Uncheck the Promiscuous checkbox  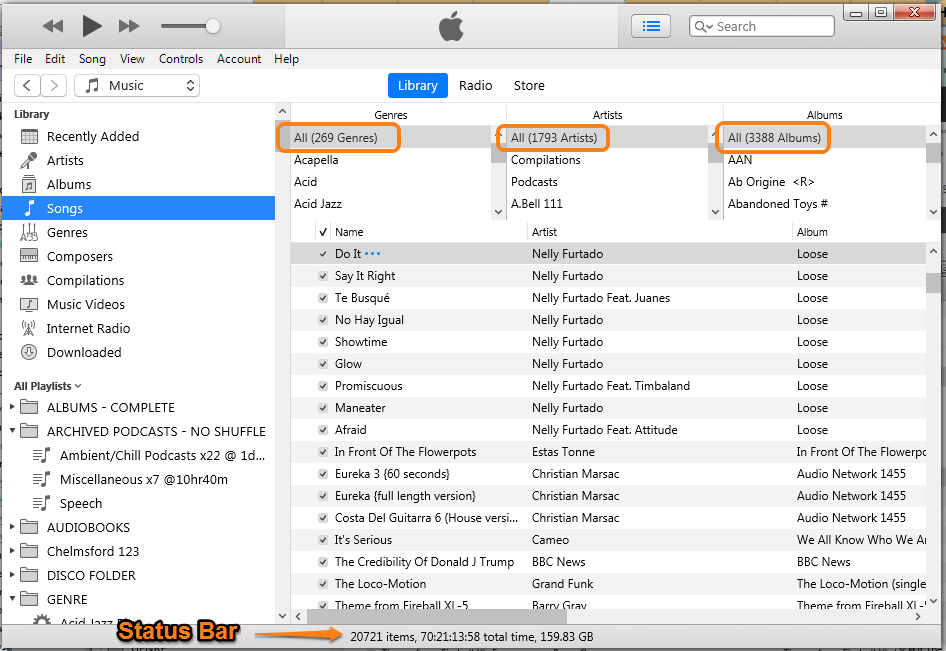[x=323, y=386]
